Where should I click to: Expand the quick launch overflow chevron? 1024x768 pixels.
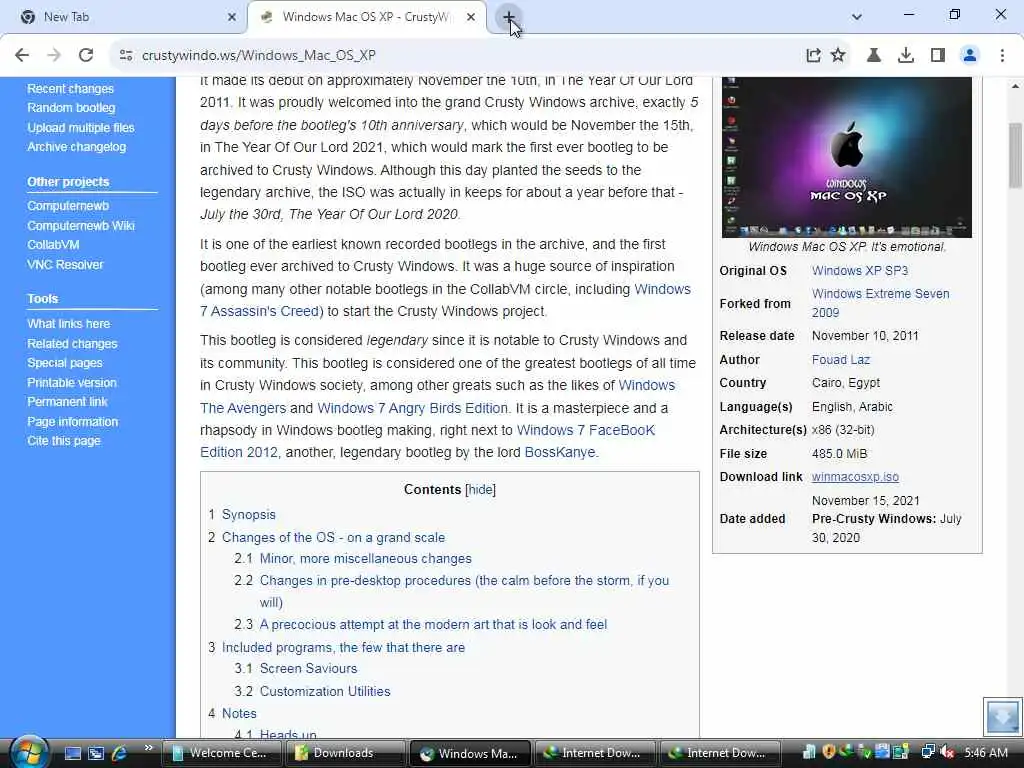click(149, 748)
